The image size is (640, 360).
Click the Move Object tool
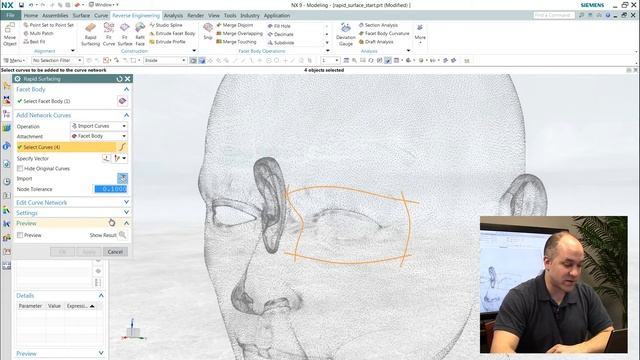(x=9, y=34)
